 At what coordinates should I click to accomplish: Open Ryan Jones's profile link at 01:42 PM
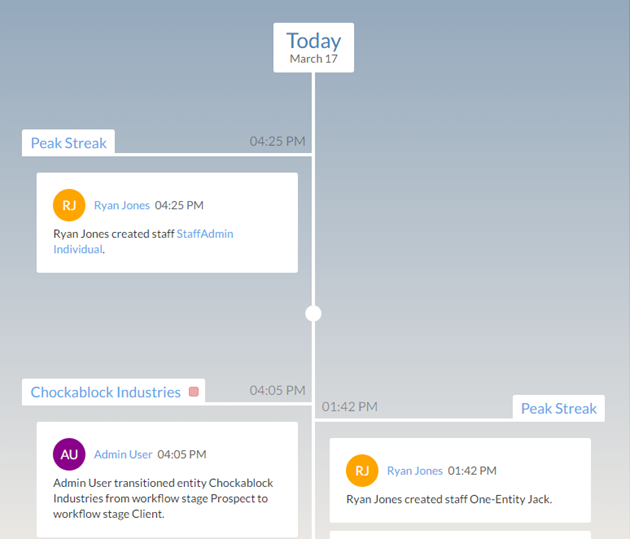pyautogui.click(x=414, y=471)
